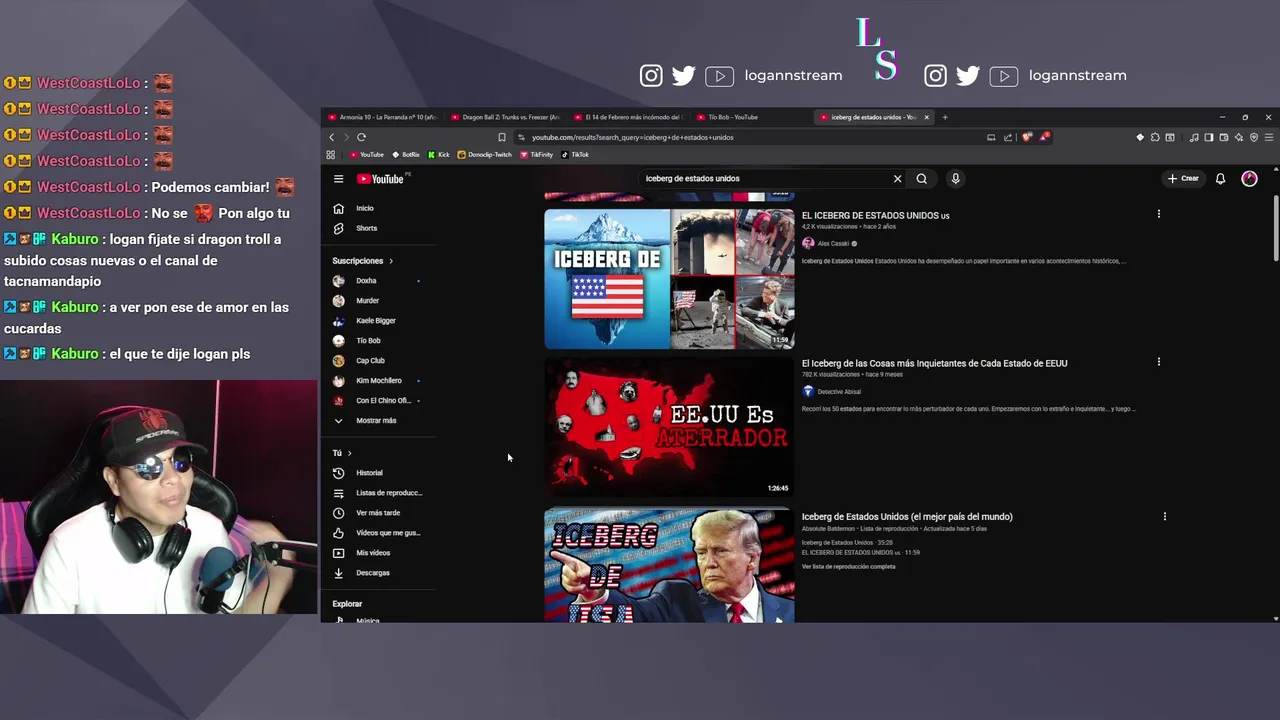The width and height of the screenshot is (1280, 720).
Task: Clear the search box with the X
Action: (x=897, y=179)
